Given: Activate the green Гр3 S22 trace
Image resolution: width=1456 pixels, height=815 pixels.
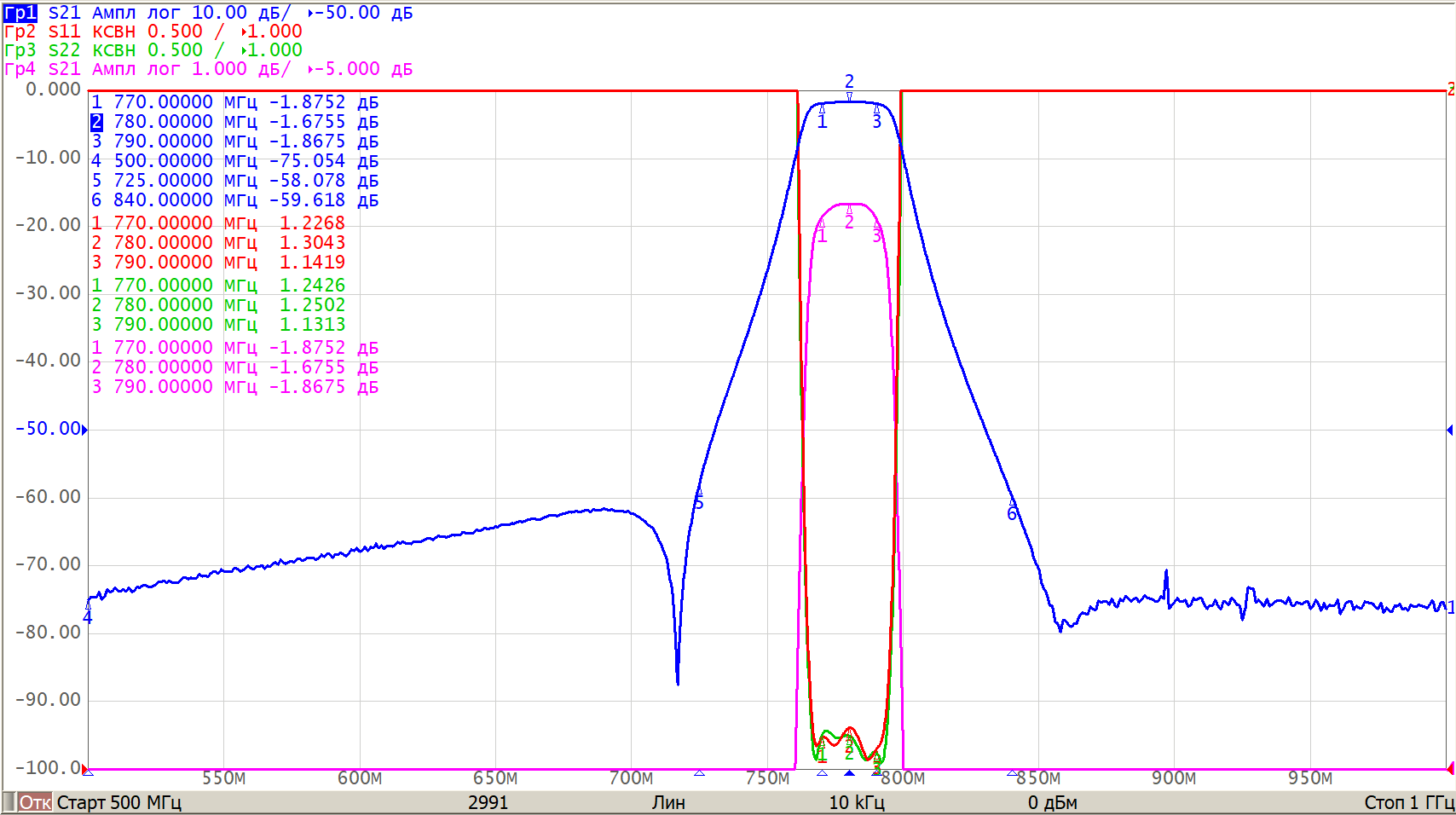Looking at the screenshot, I should tap(20, 50).
